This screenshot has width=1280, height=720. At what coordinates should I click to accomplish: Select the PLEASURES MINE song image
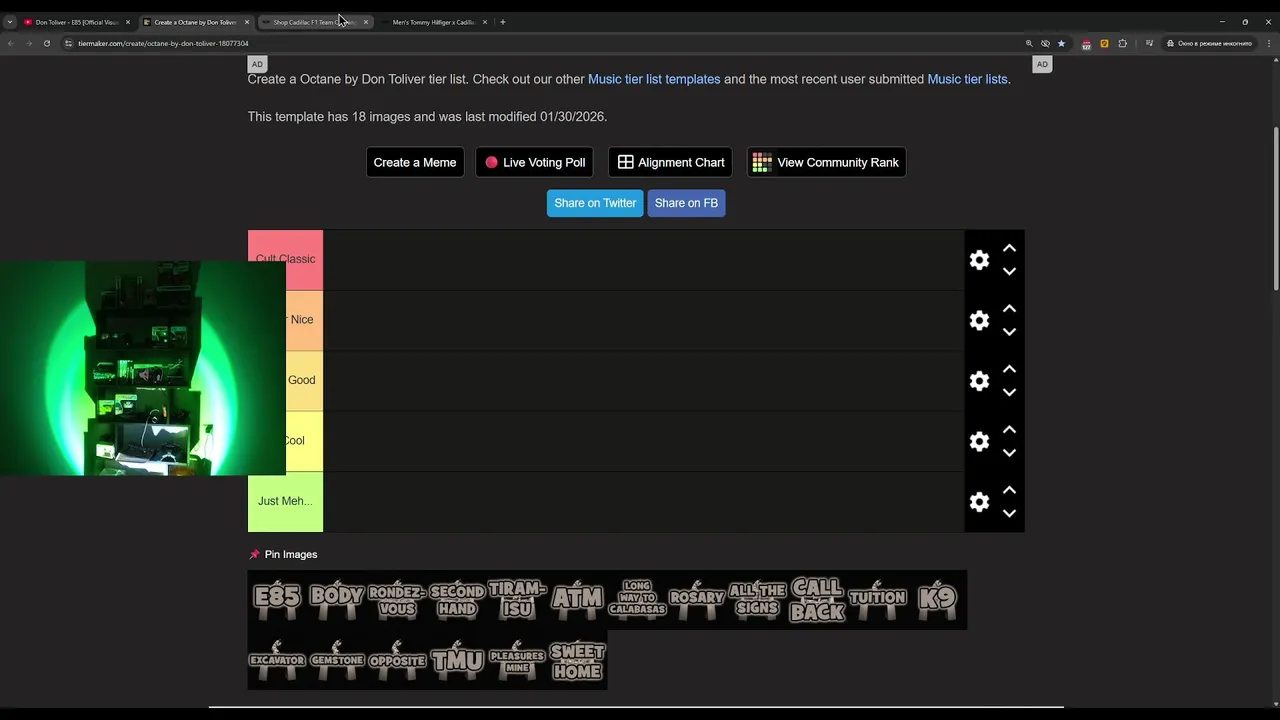(x=517, y=660)
